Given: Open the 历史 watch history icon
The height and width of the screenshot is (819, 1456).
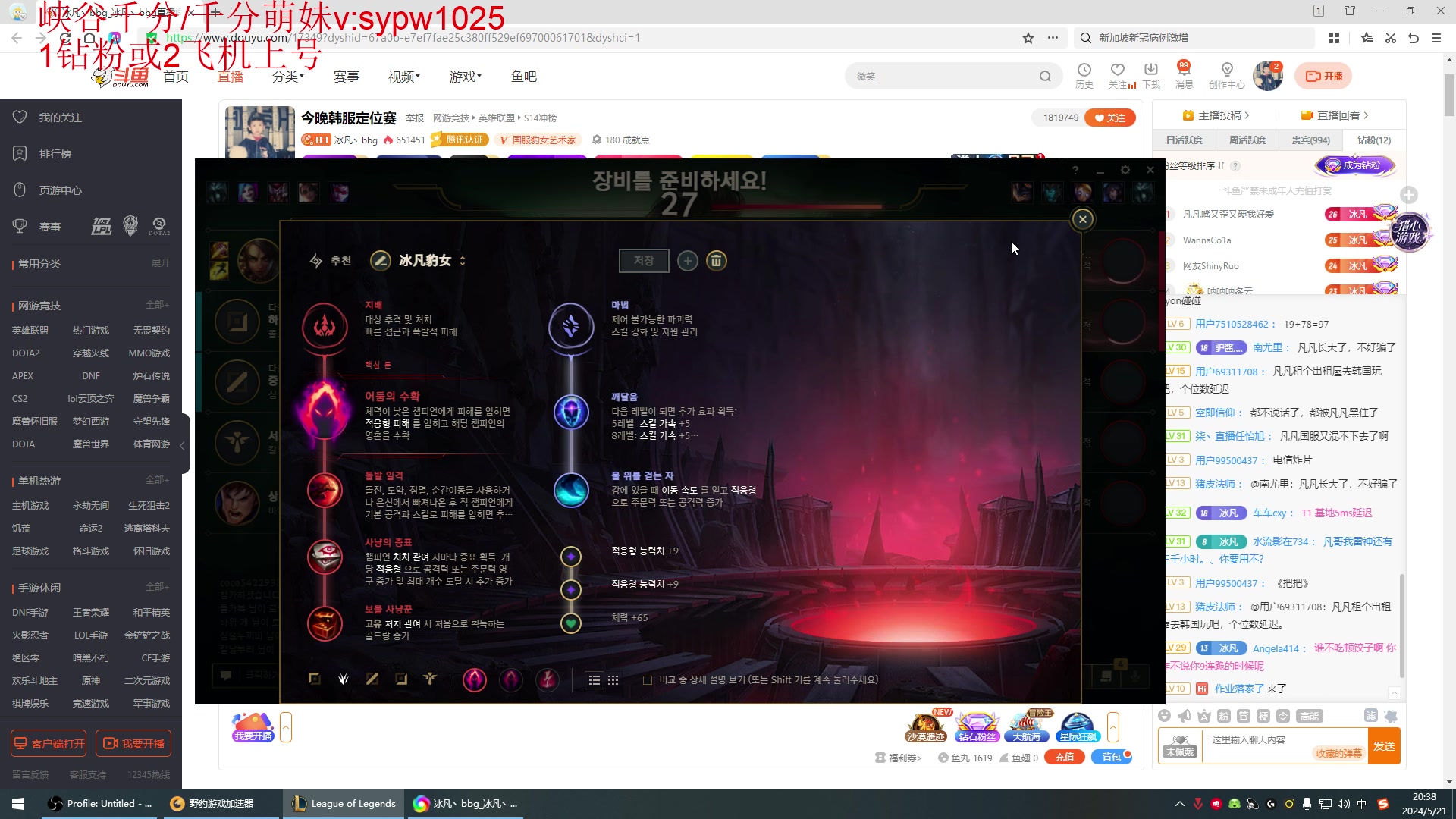Looking at the screenshot, I should click(x=1084, y=76).
